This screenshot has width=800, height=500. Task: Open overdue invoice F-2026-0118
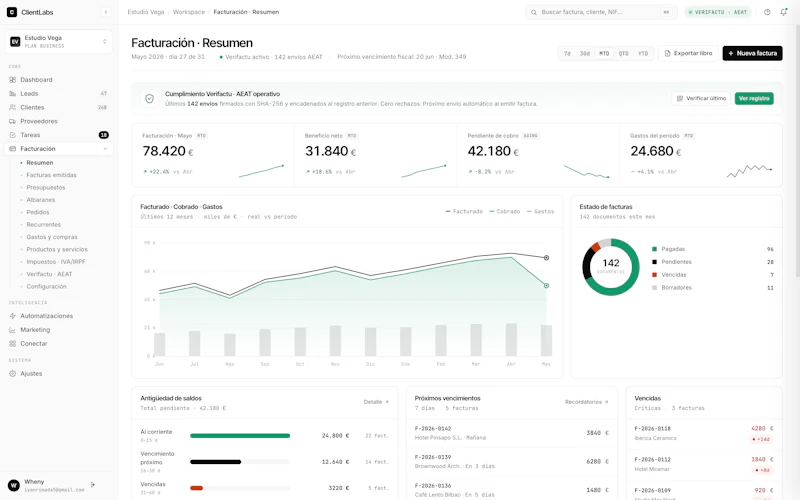tap(704, 433)
